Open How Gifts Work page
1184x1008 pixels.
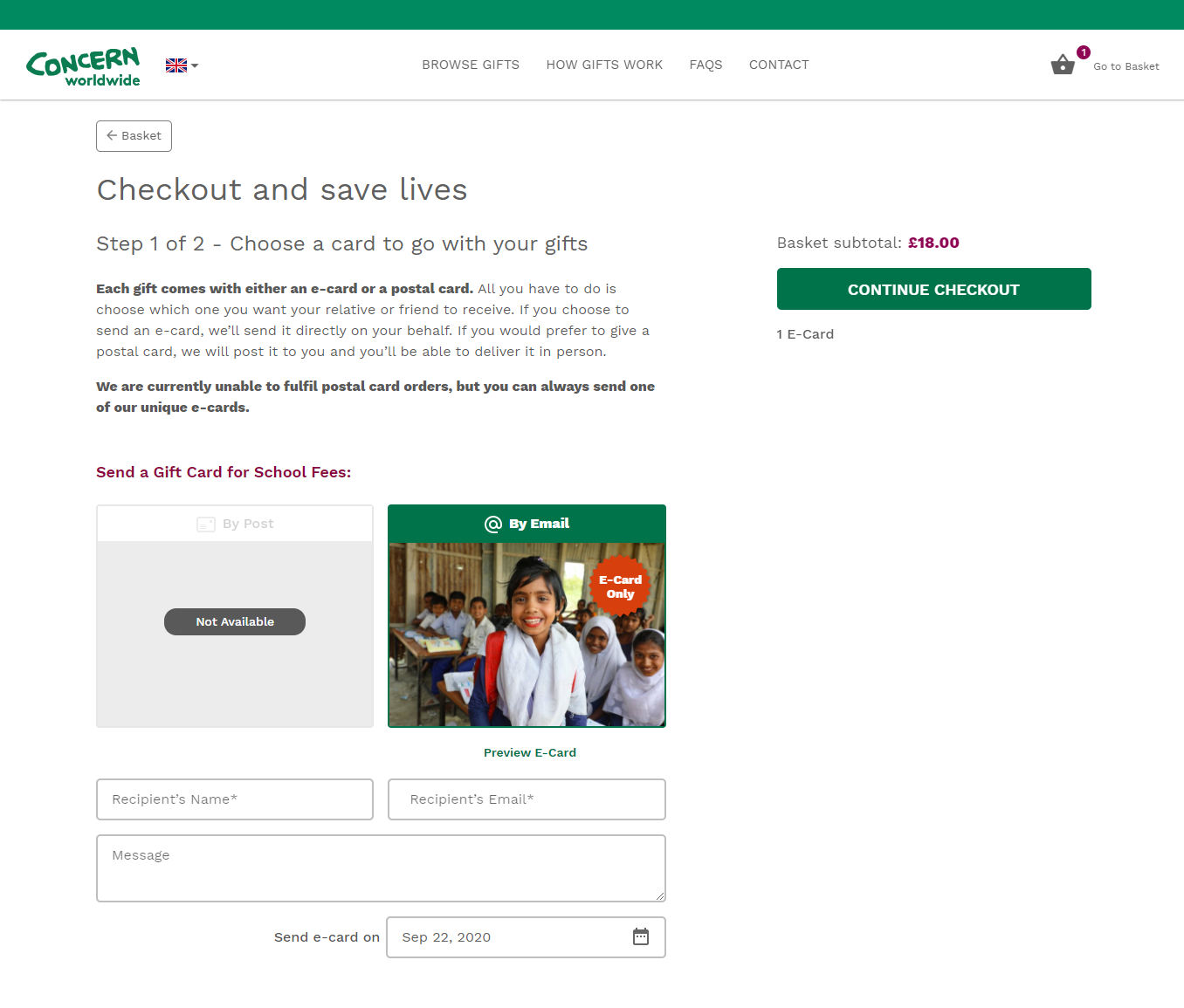604,65
